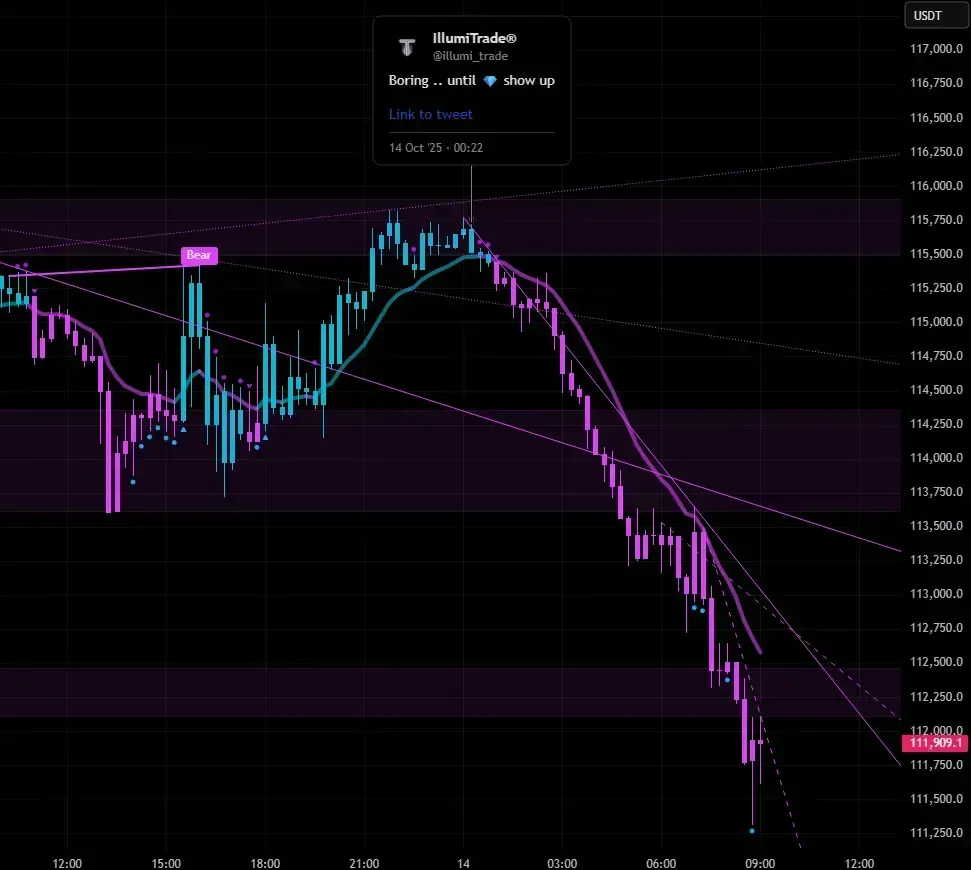Screen dimensions: 971x870
Task: Click the 06:00 time axis label
Action: pos(661,863)
